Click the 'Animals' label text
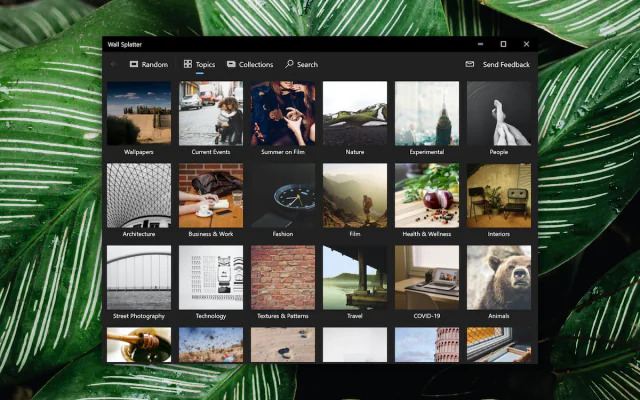This screenshot has width=640, height=400. [x=499, y=316]
